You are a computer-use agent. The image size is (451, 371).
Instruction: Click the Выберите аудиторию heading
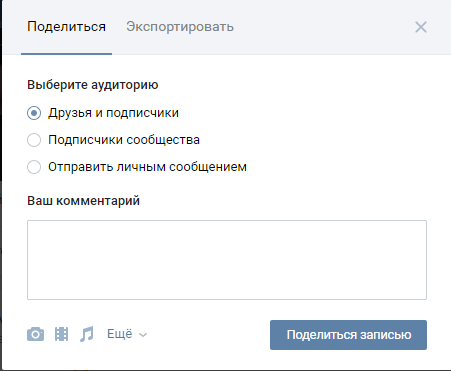coord(93,85)
